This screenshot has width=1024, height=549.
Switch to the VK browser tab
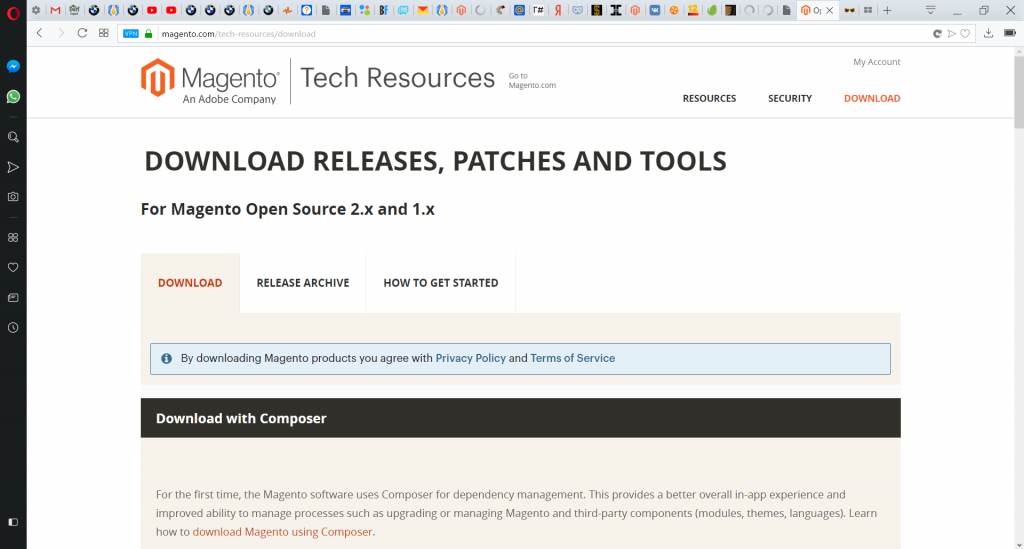654,10
